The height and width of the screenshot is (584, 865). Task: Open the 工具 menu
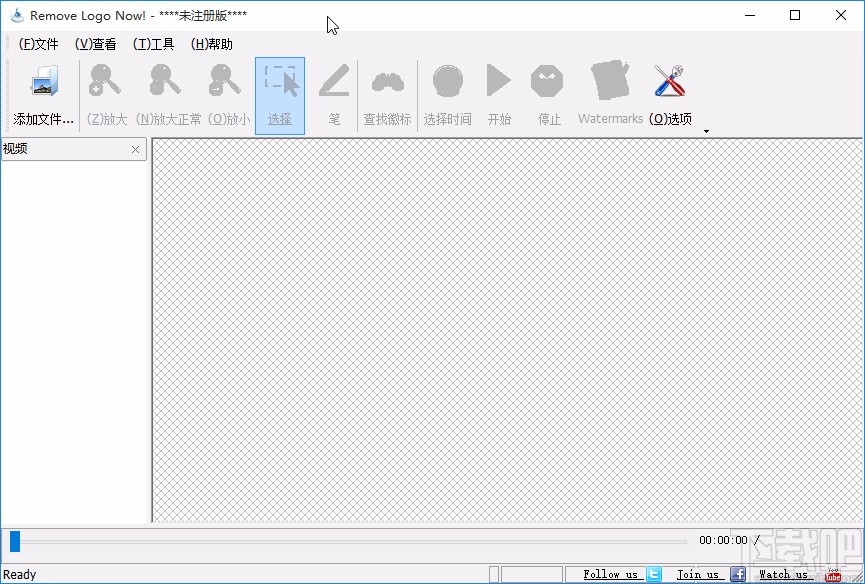(x=153, y=44)
